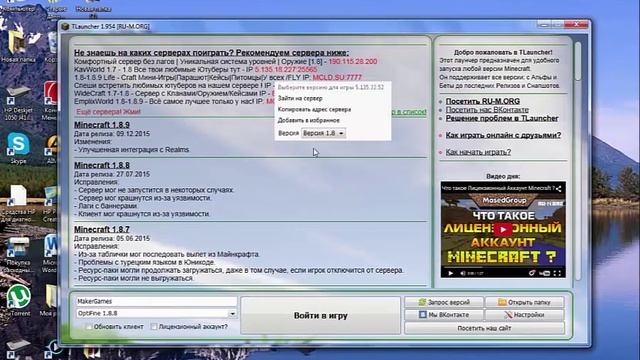This screenshot has width=640, height=360.
Task: Click the small play icon in the video controls
Action: [451, 273]
